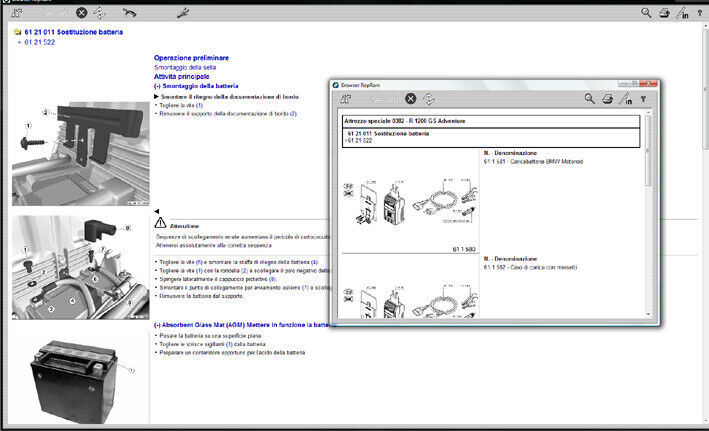Click the Operazione preliminare heading
The width and height of the screenshot is (709, 431).
coord(191,58)
